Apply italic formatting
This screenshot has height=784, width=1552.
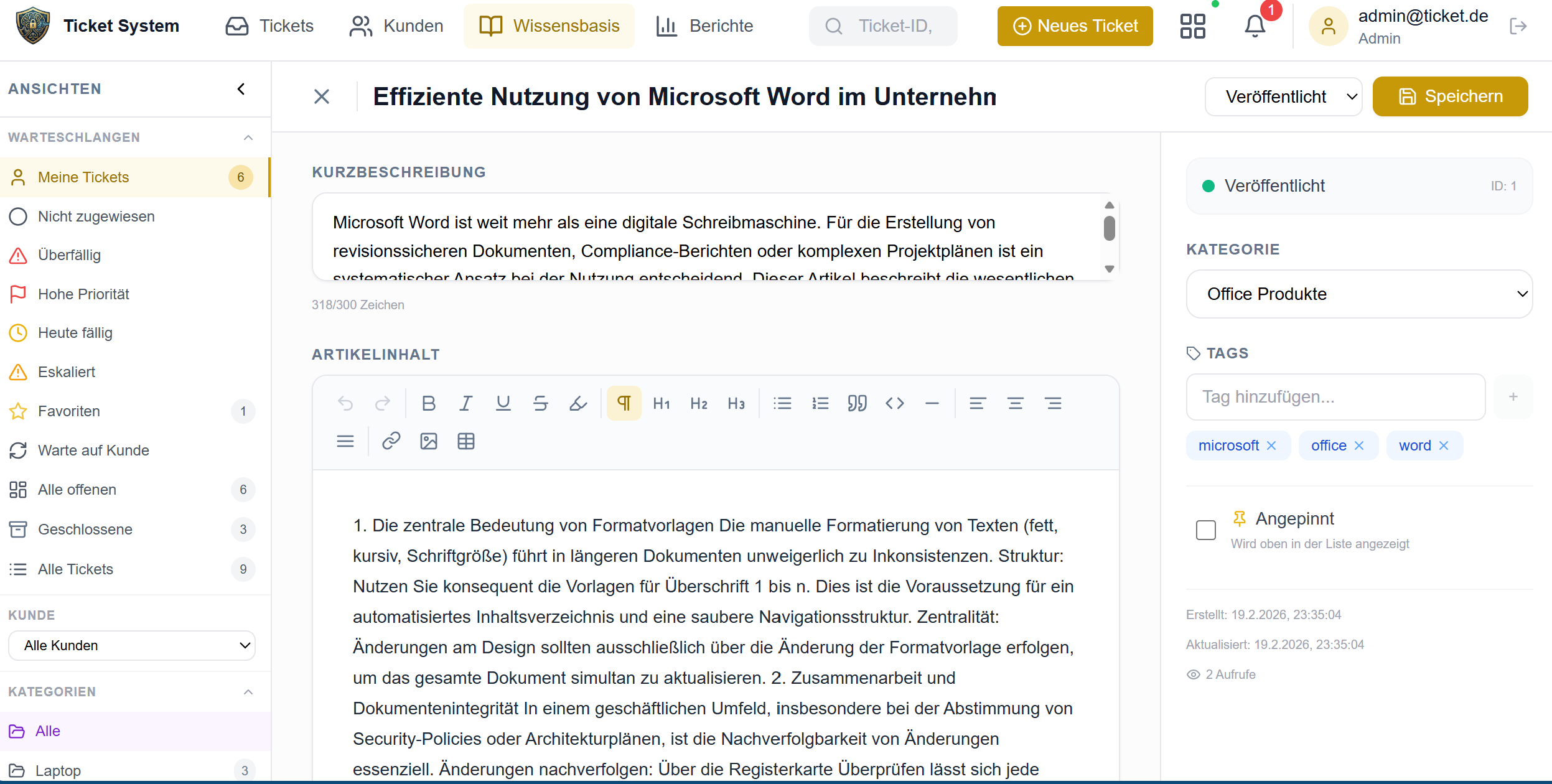tap(465, 403)
